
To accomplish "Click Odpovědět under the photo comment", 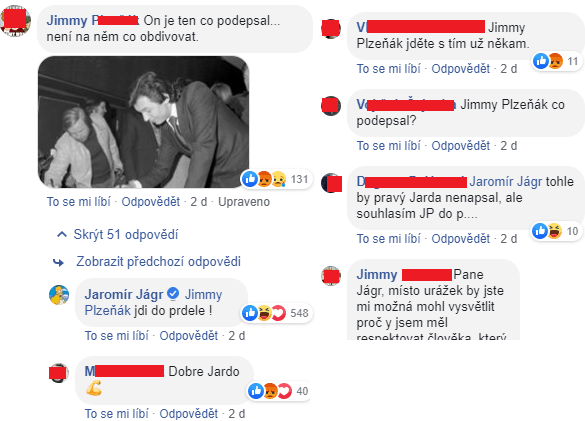I will pyautogui.click(x=150, y=202).
